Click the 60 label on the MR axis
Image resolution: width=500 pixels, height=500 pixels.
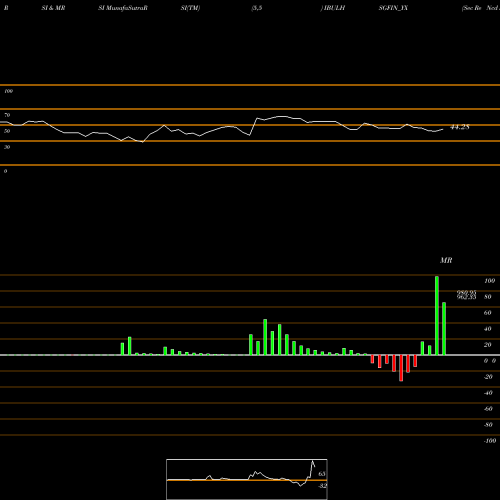click(488, 313)
